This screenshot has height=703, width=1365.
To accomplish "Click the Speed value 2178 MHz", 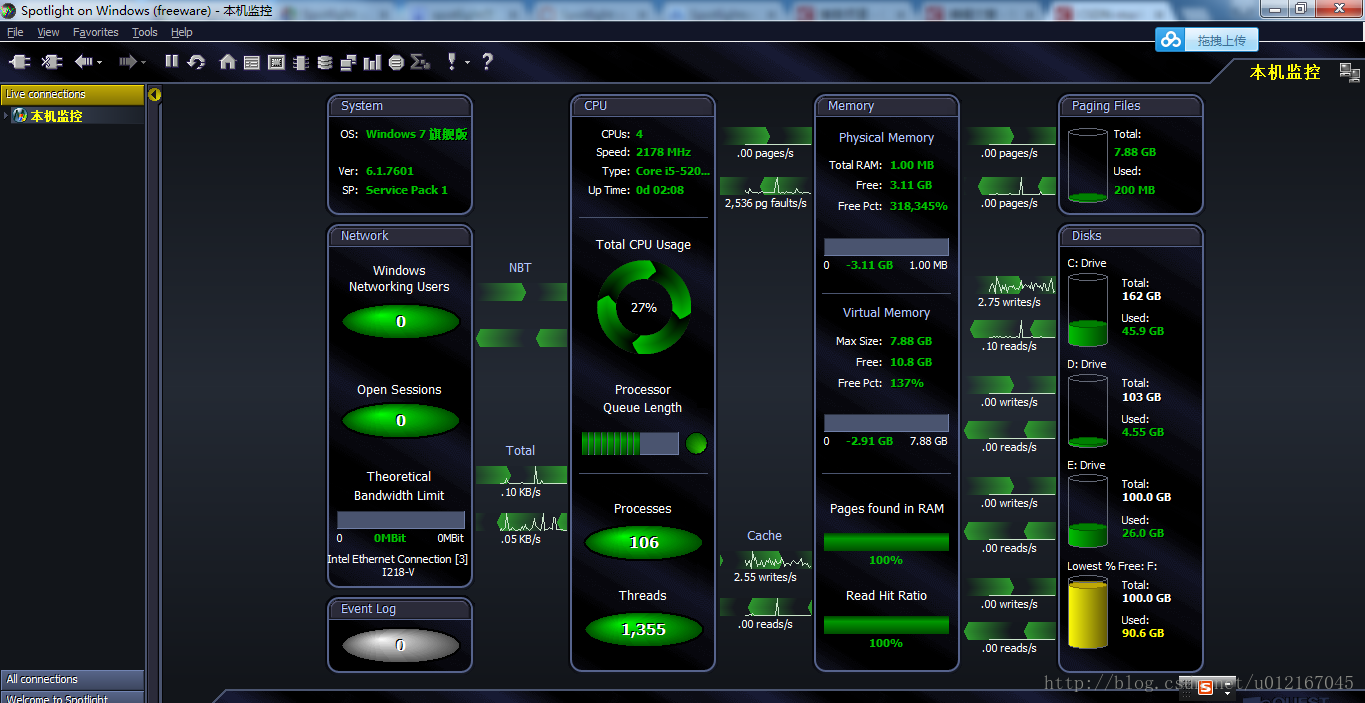I will point(663,152).
